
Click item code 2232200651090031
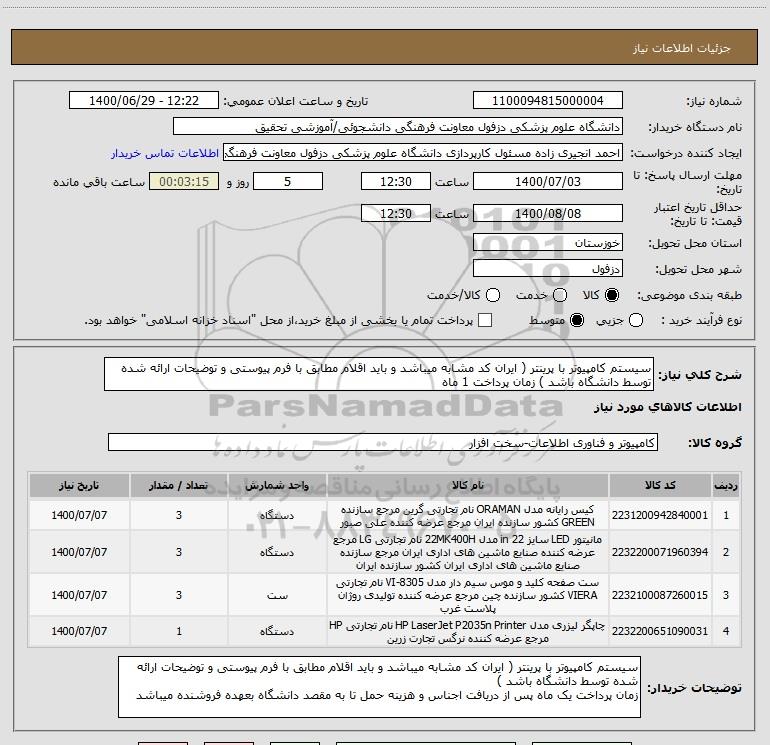pos(660,631)
